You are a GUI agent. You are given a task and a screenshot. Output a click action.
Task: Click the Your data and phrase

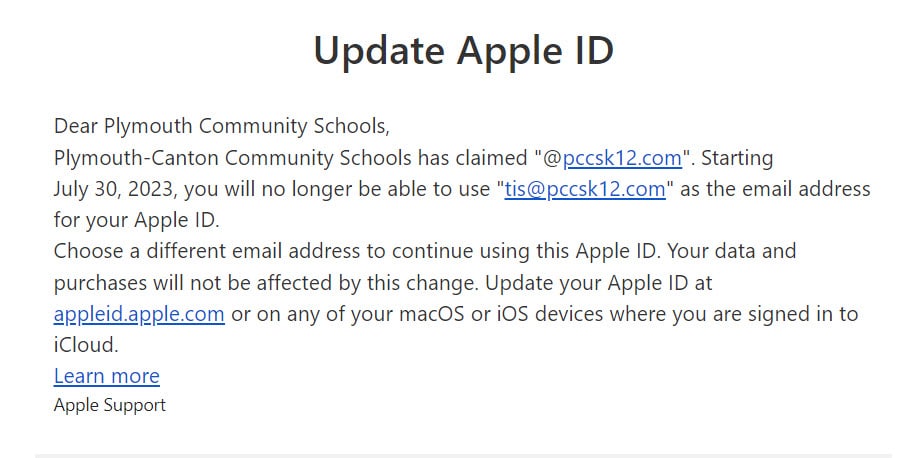pyautogui.click(x=732, y=251)
